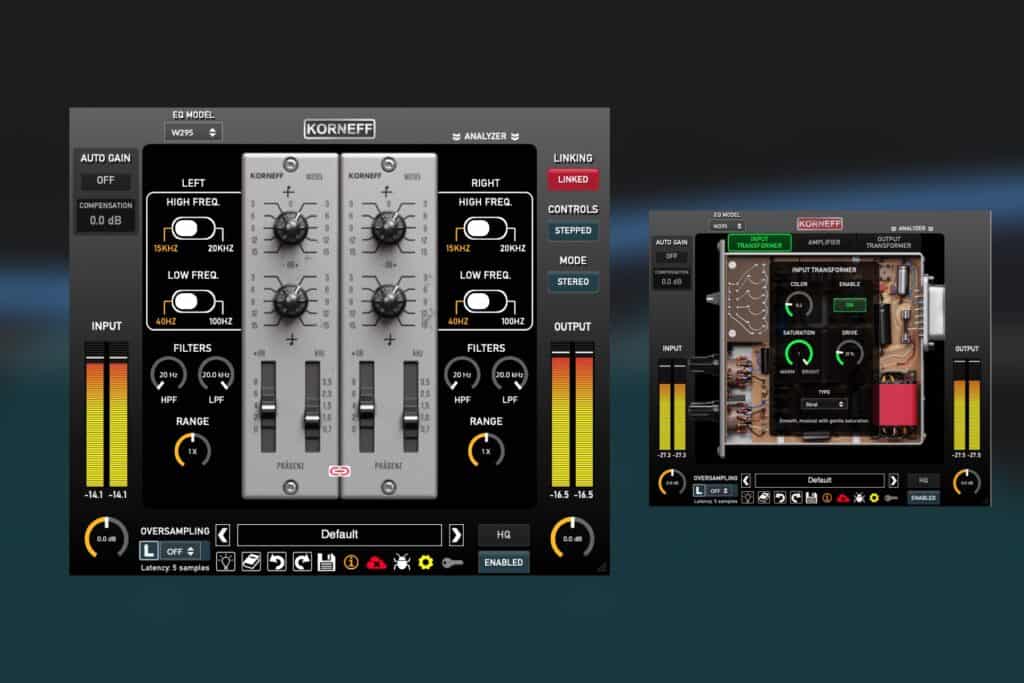The width and height of the screenshot is (1024, 683).
Task: Click next preset arrow in small right window
Action: (x=893, y=481)
